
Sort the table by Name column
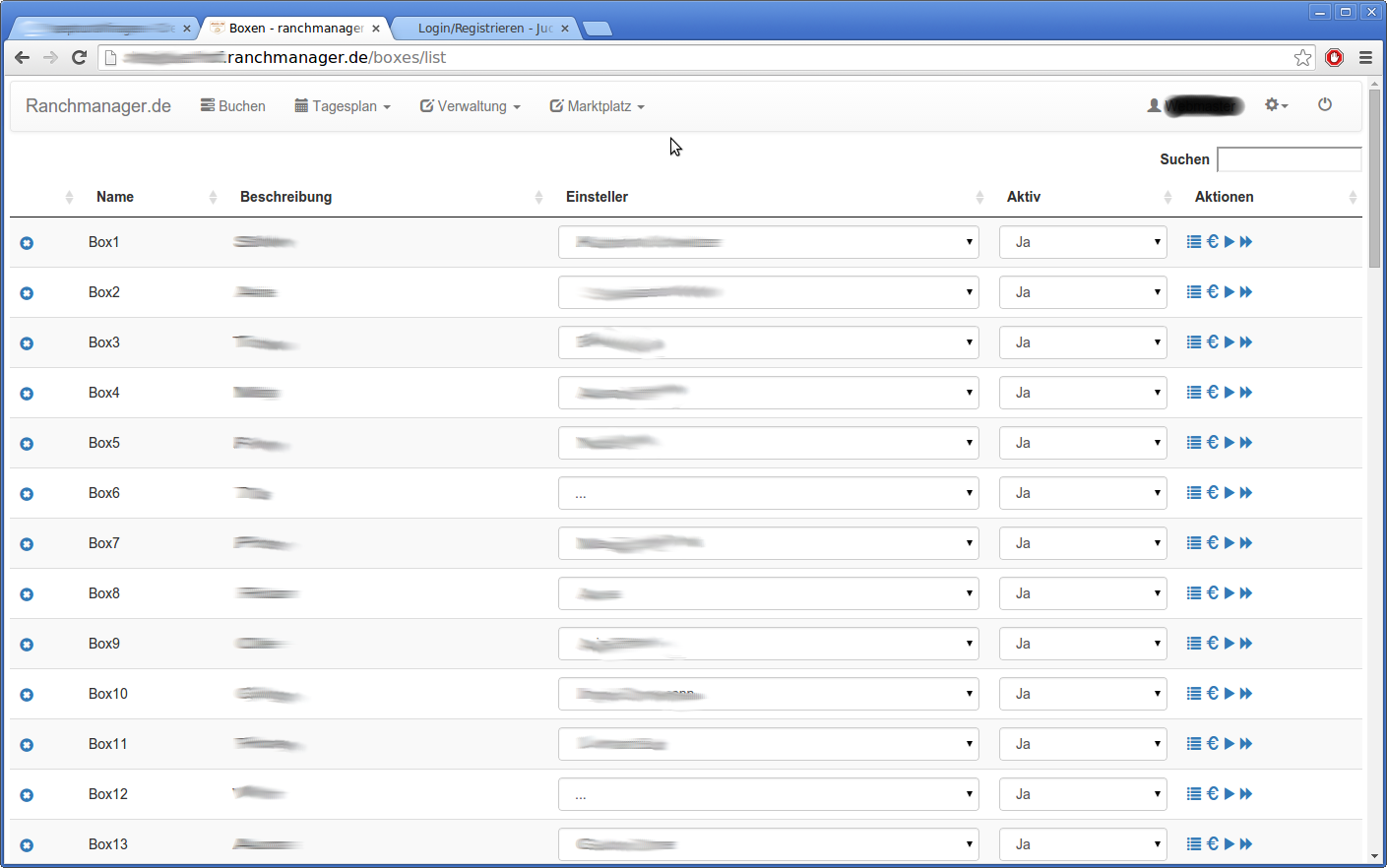click(115, 197)
